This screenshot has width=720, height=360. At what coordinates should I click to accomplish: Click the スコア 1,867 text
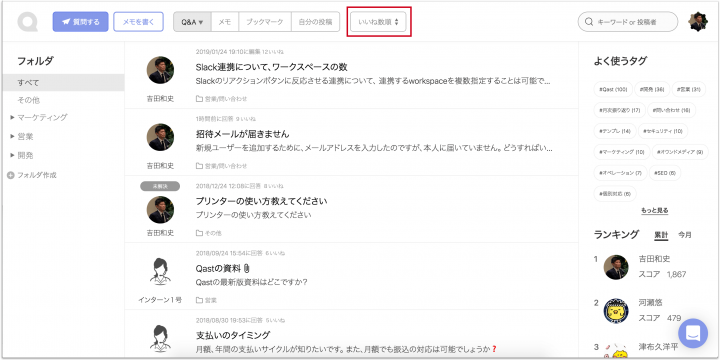click(x=662, y=275)
